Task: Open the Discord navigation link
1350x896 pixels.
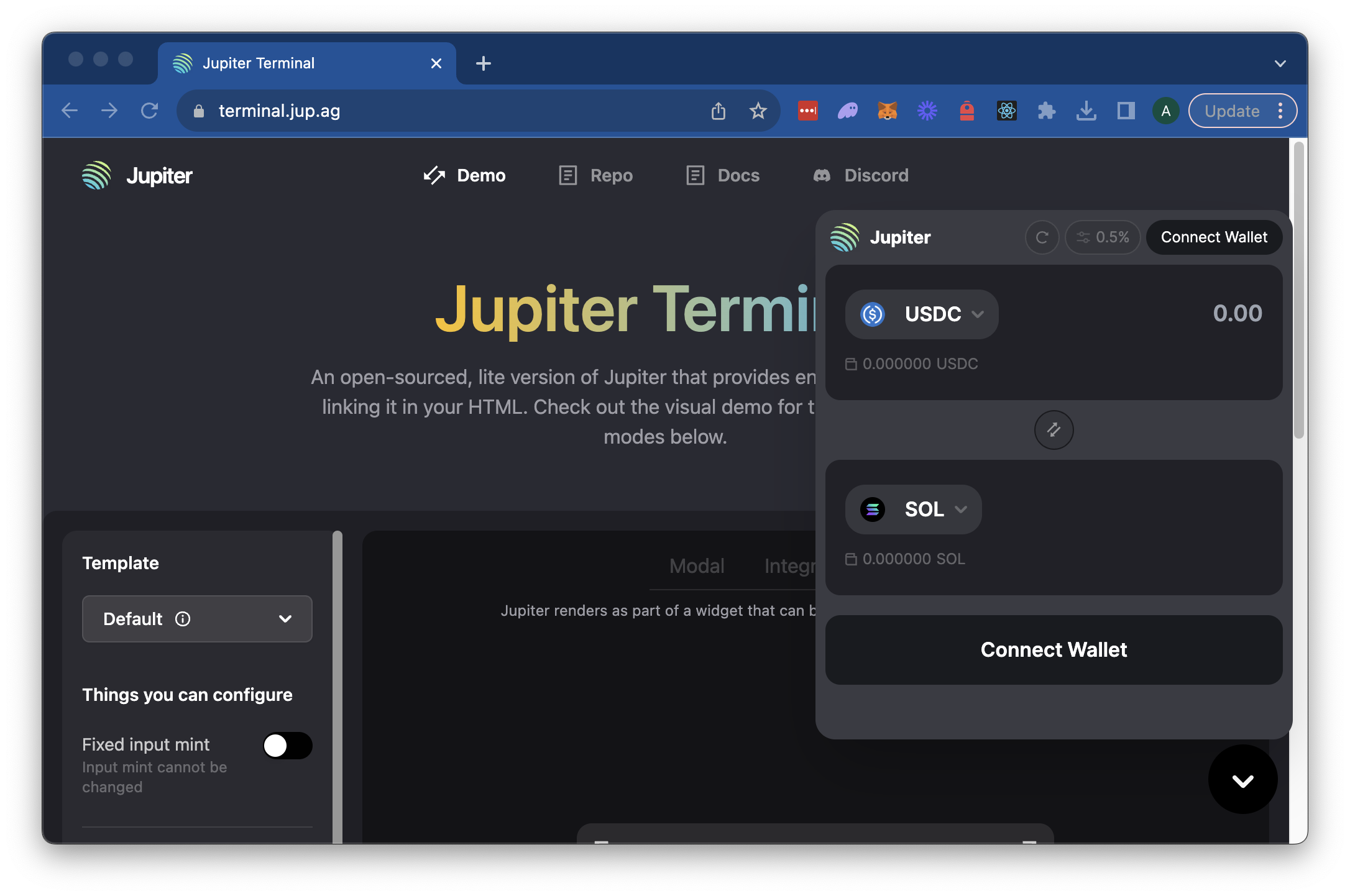Action: [x=861, y=175]
